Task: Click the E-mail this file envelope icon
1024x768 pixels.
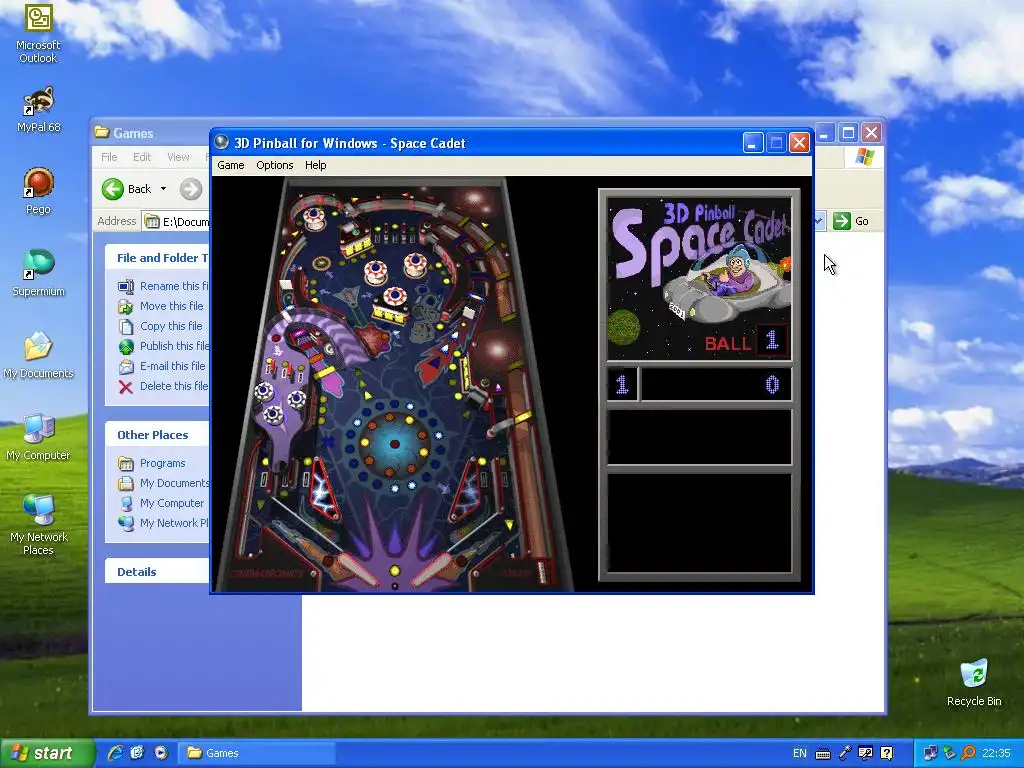Action: pos(126,366)
